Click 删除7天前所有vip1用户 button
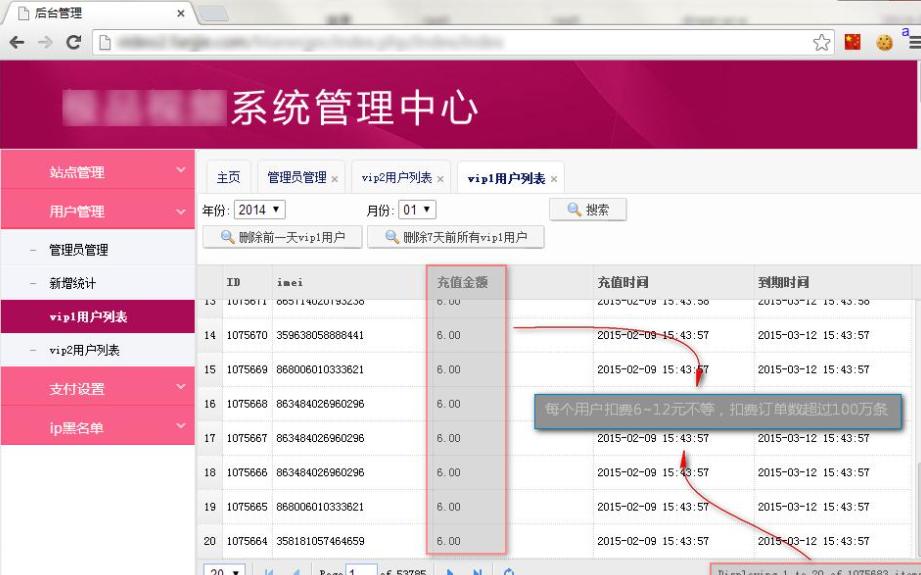This screenshot has height=575, width=921. (x=456, y=237)
